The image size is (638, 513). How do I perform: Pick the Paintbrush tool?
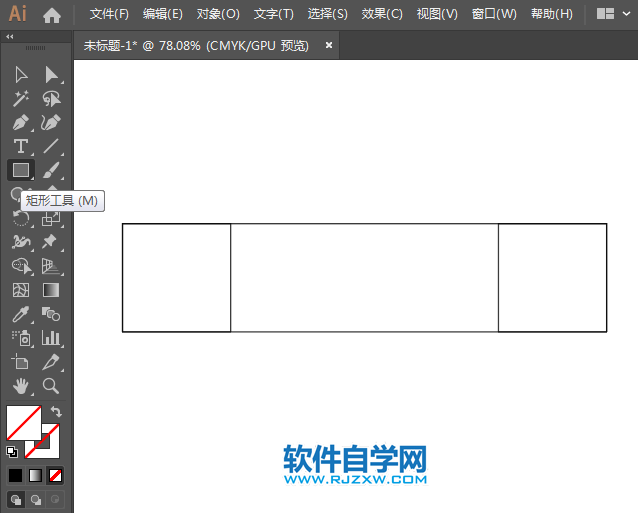click(51, 170)
